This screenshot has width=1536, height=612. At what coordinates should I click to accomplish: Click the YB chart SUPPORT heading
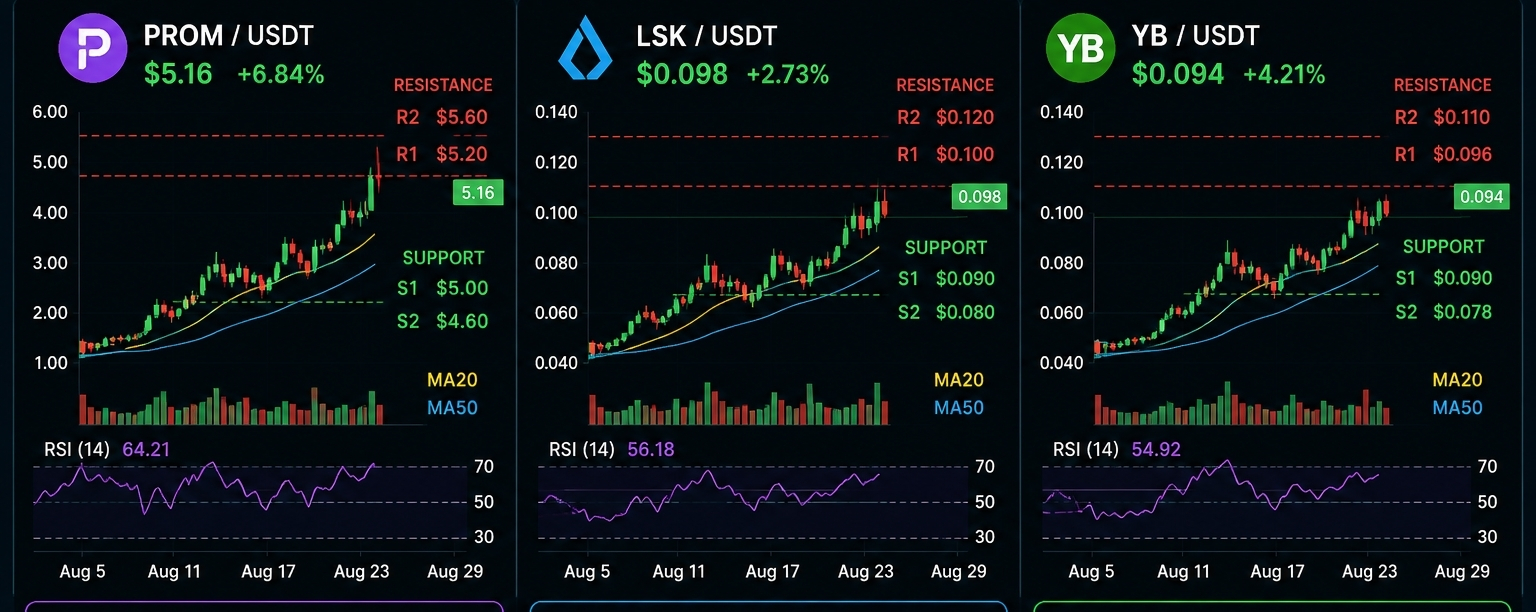1443,246
